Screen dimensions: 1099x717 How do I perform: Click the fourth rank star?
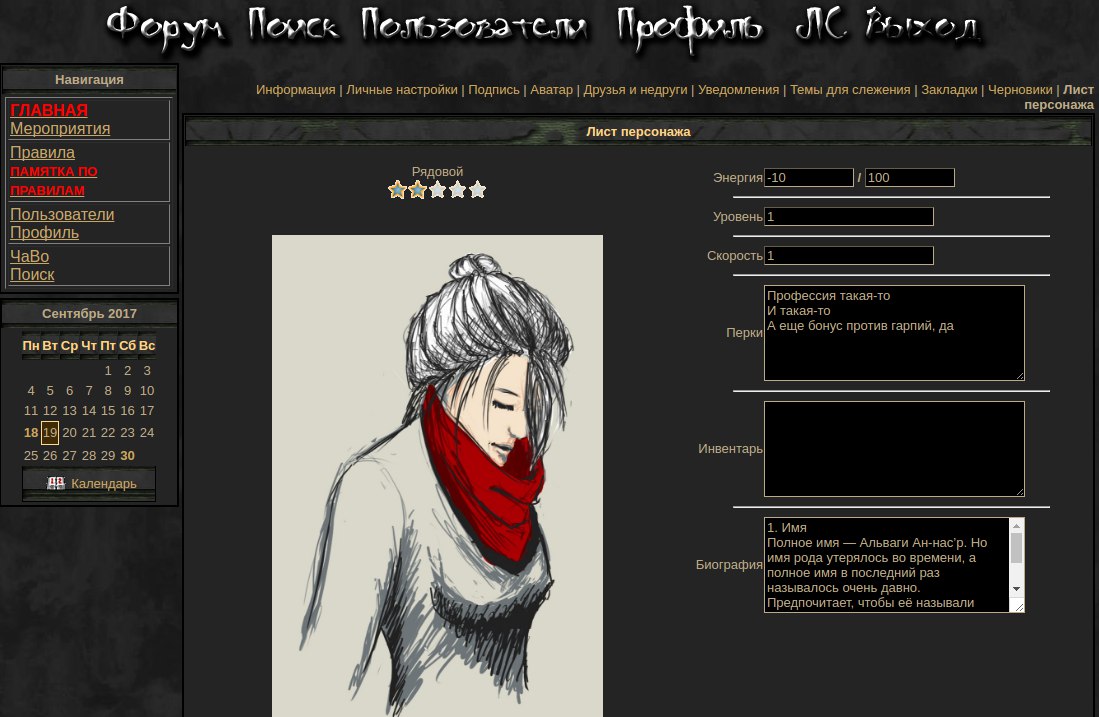tap(458, 190)
